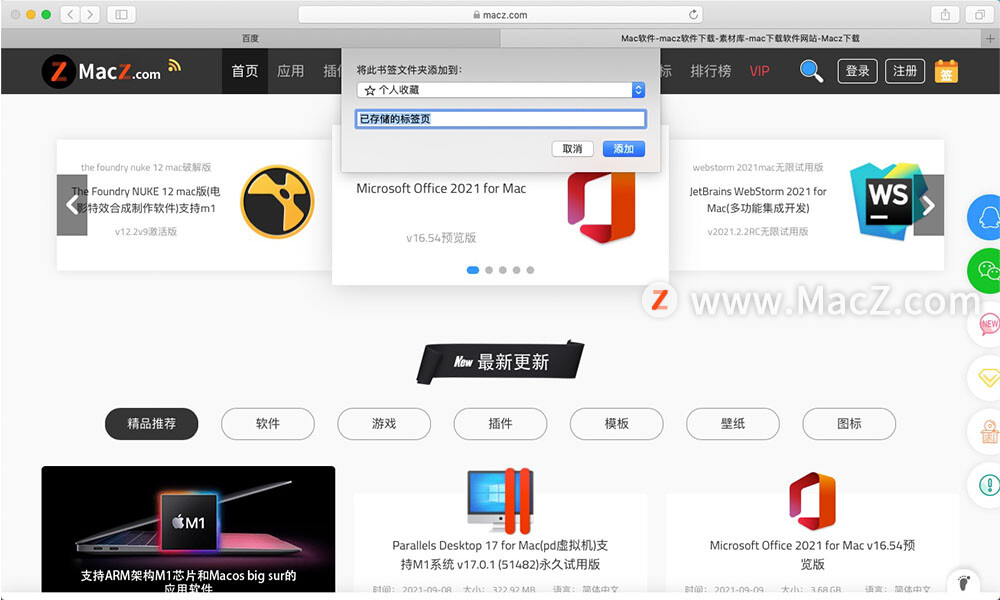Select the 壁纸 category pill
Image resolution: width=1000 pixels, height=600 pixels.
click(x=733, y=423)
